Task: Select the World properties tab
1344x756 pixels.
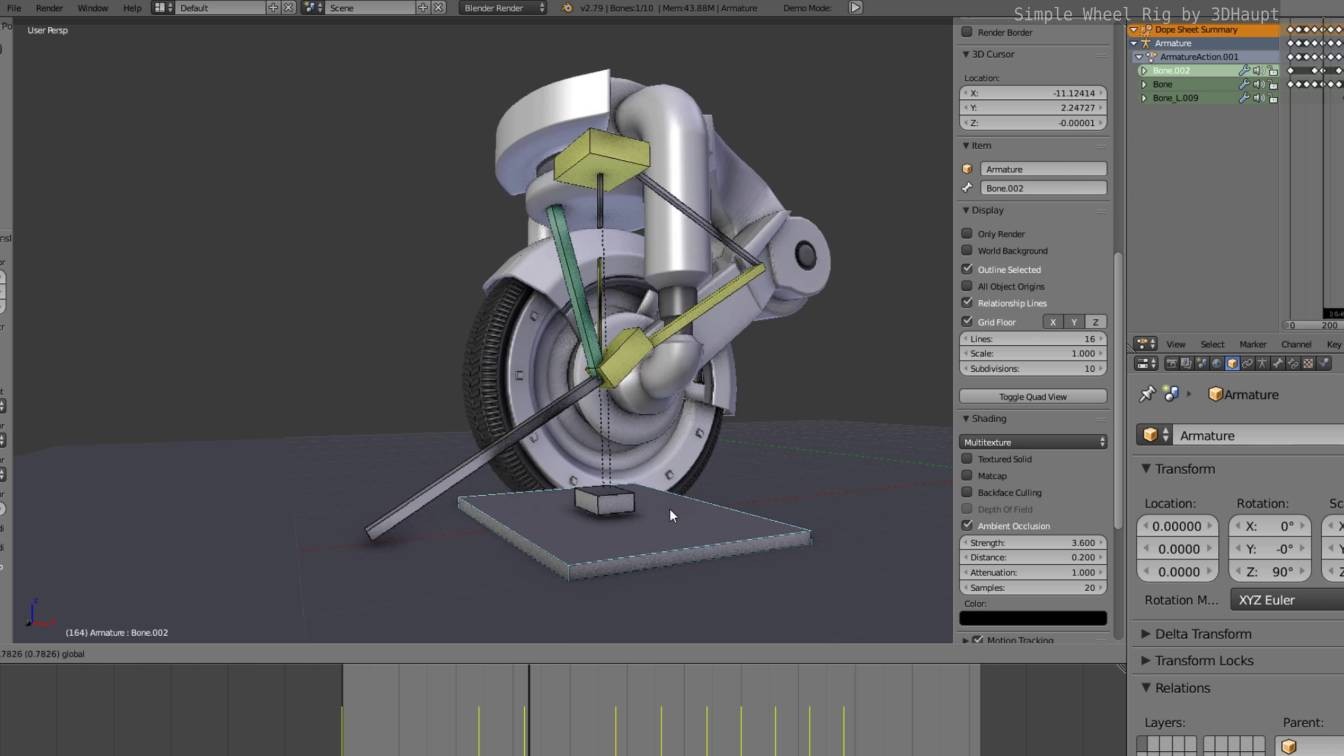Action: [1217, 363]
